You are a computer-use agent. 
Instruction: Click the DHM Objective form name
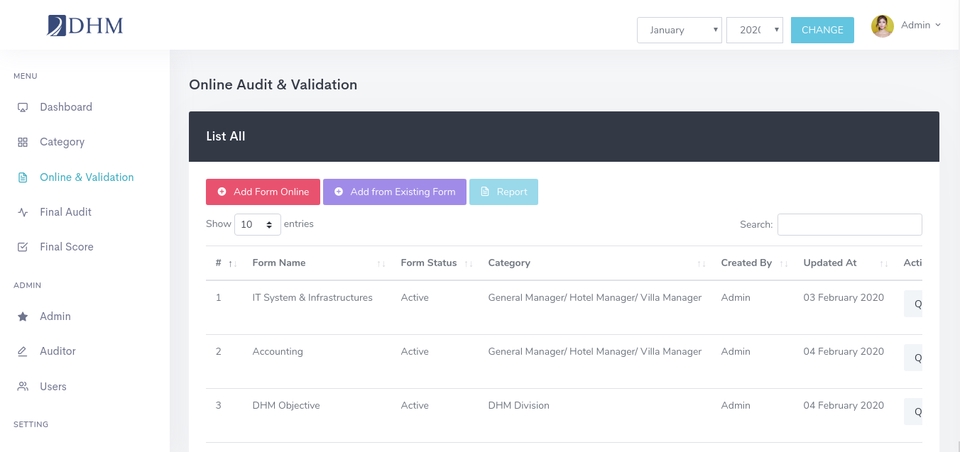(x=286, y=405)
